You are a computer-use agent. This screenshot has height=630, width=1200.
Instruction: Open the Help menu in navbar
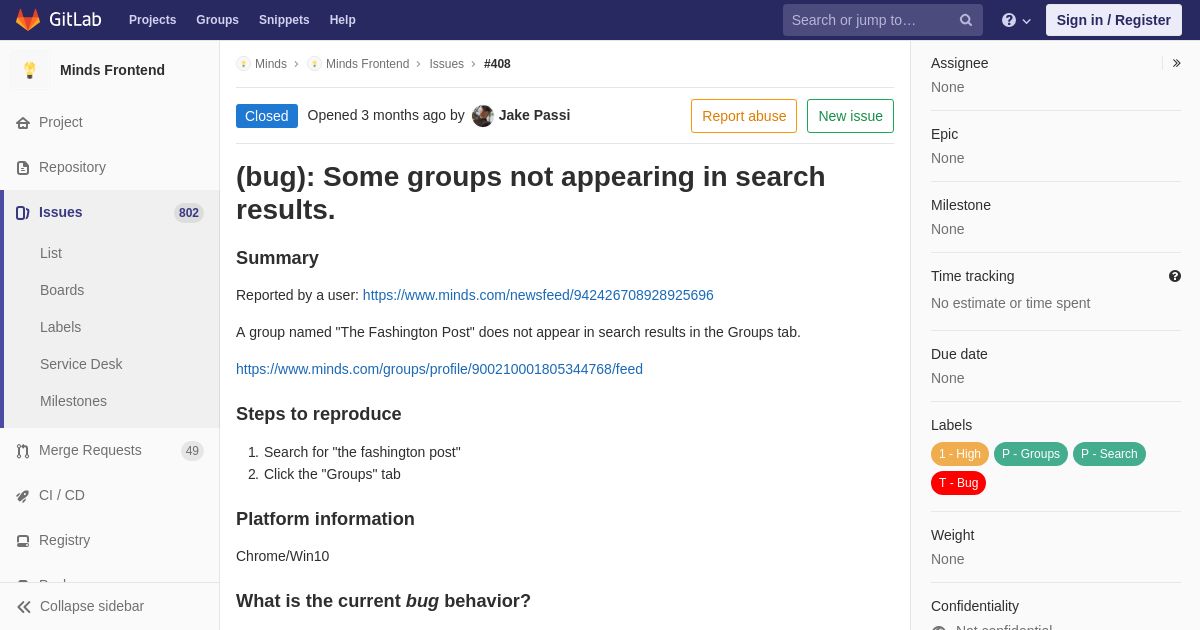coord(343,20)
